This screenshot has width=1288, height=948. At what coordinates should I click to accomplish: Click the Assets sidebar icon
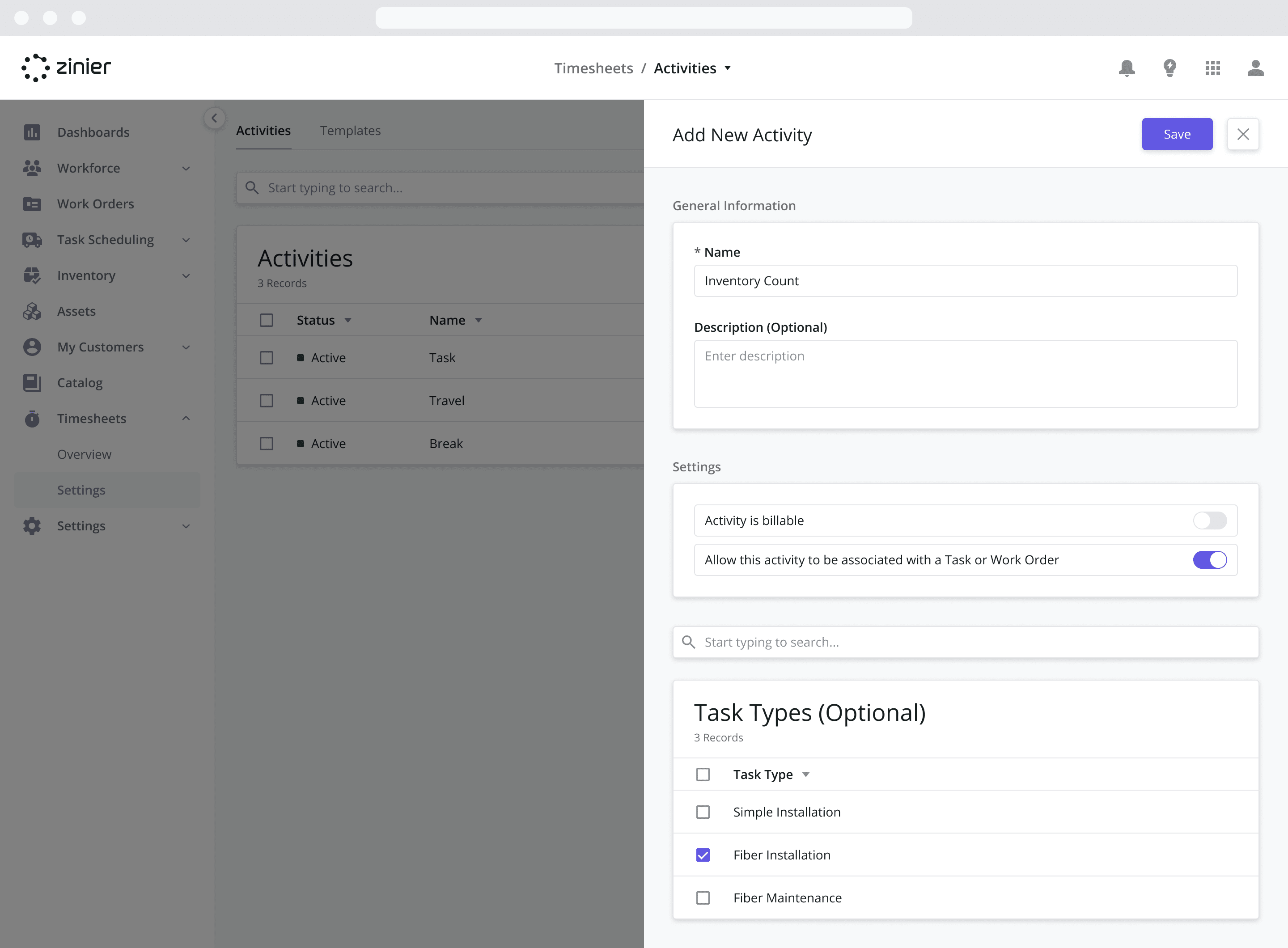[32, 310]
